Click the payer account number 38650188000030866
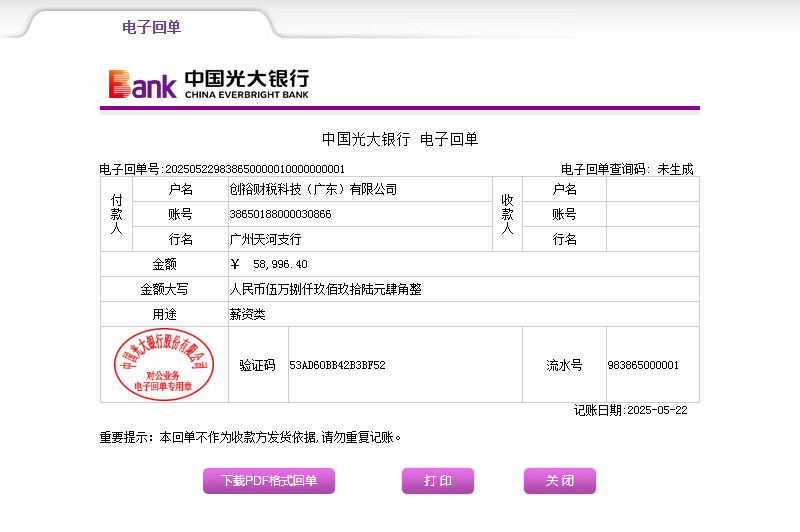Viewport: 800px width, 532px height. point(280,214)
